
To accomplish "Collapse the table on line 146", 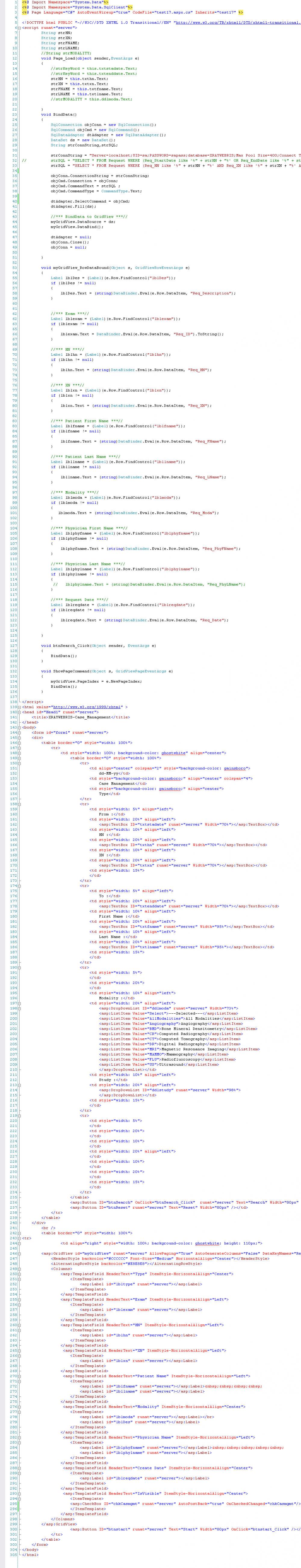I will [x=20, y=742].
